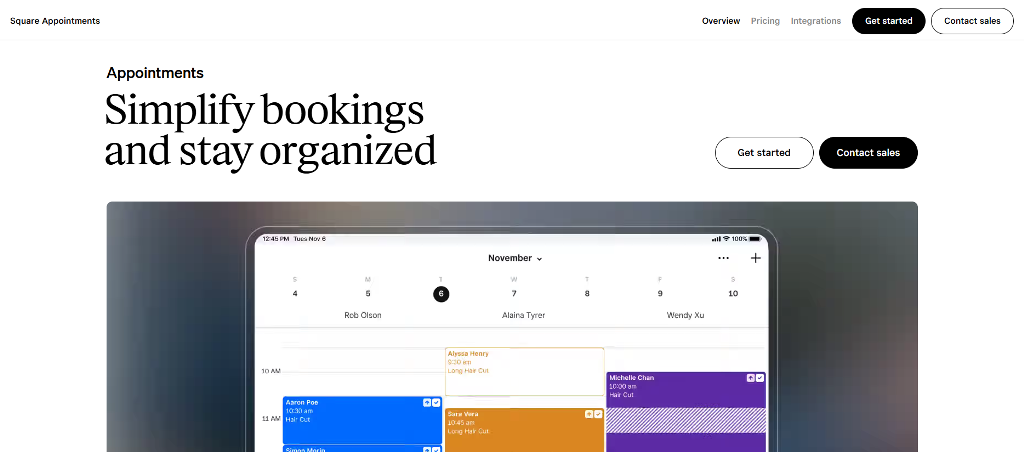Click the Rob Olson staff column header
Viewport: 1024px width, 452px height.
coord(363,315)
